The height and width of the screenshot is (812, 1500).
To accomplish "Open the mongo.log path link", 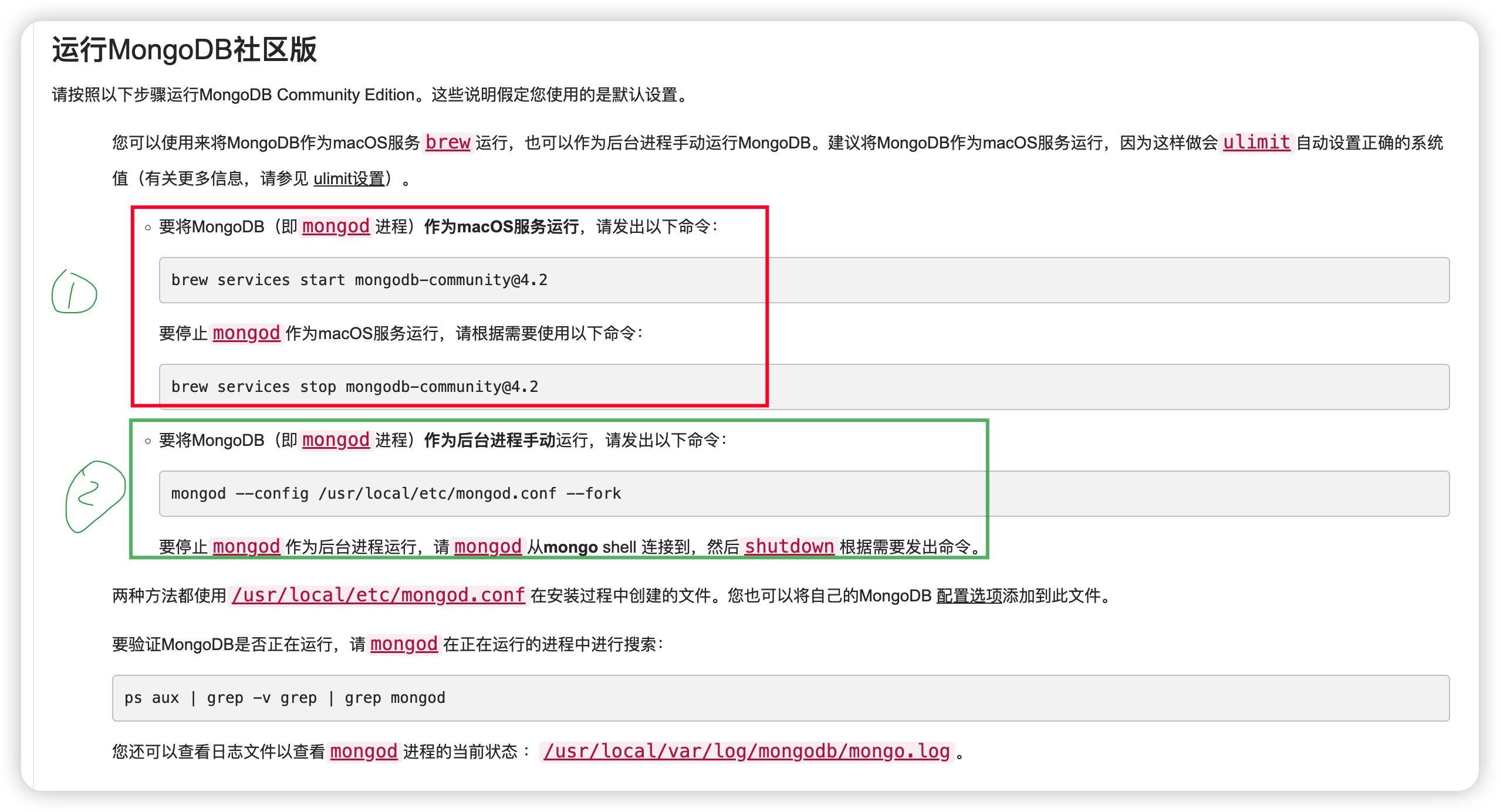I will (746, 752).
